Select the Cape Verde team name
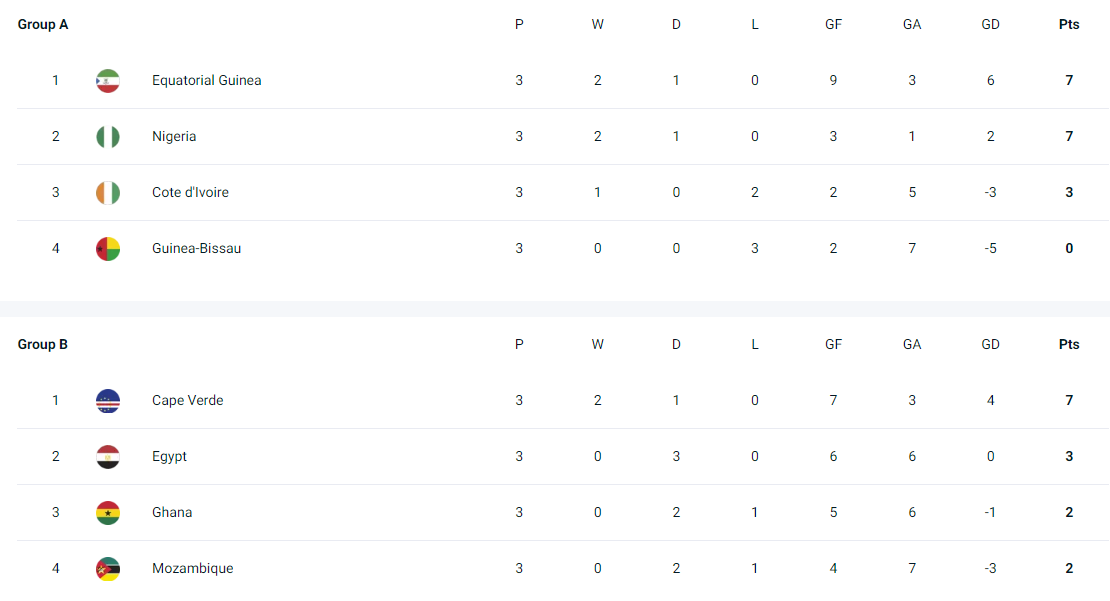The image size is (1110, 601). click(x=187, y=400)
